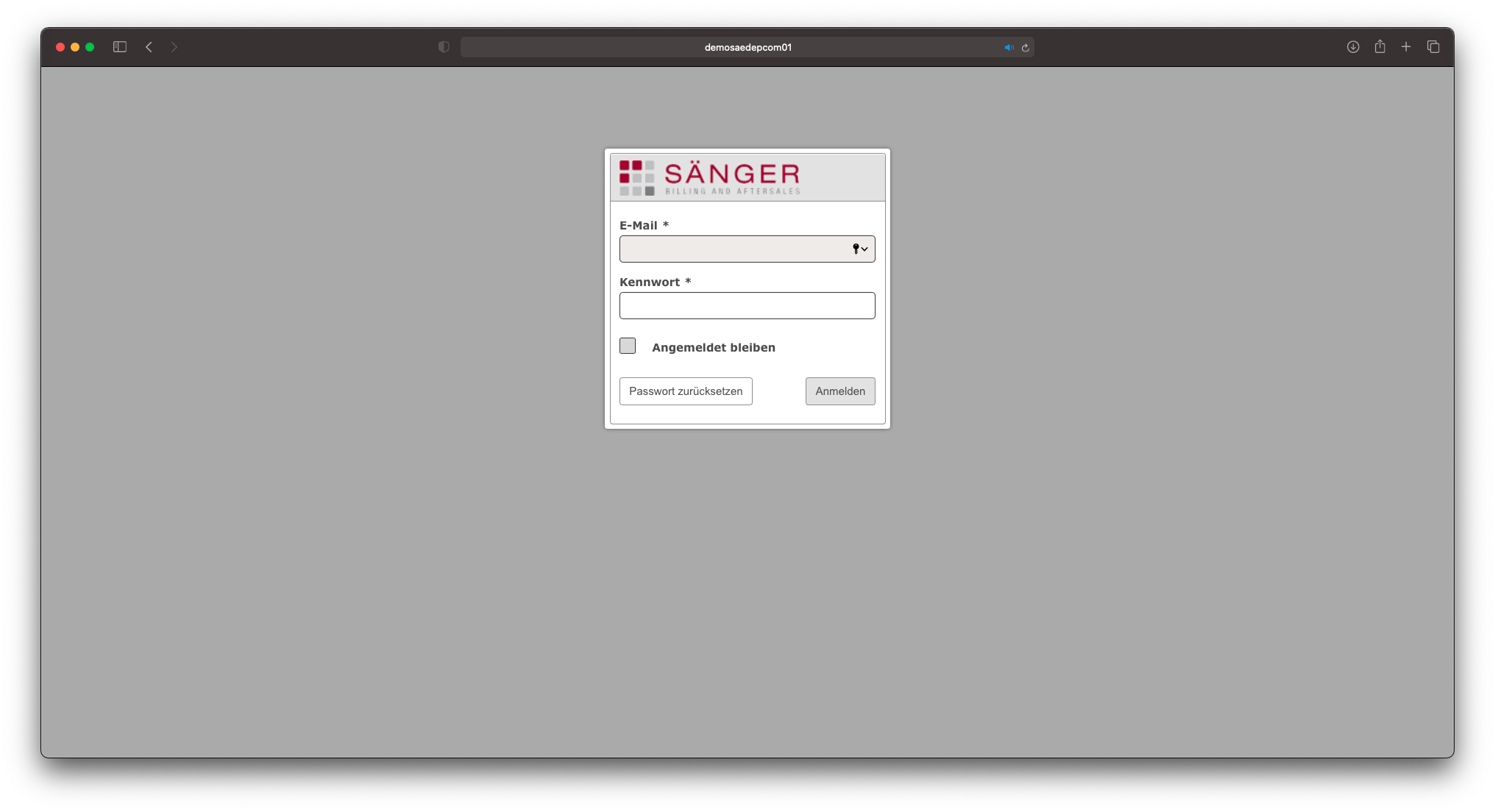Image resolution: width=1495 pixels, height=812 pixels.
Task: Mute the tab audio speaker icon
Action: tap(1009, 47)
